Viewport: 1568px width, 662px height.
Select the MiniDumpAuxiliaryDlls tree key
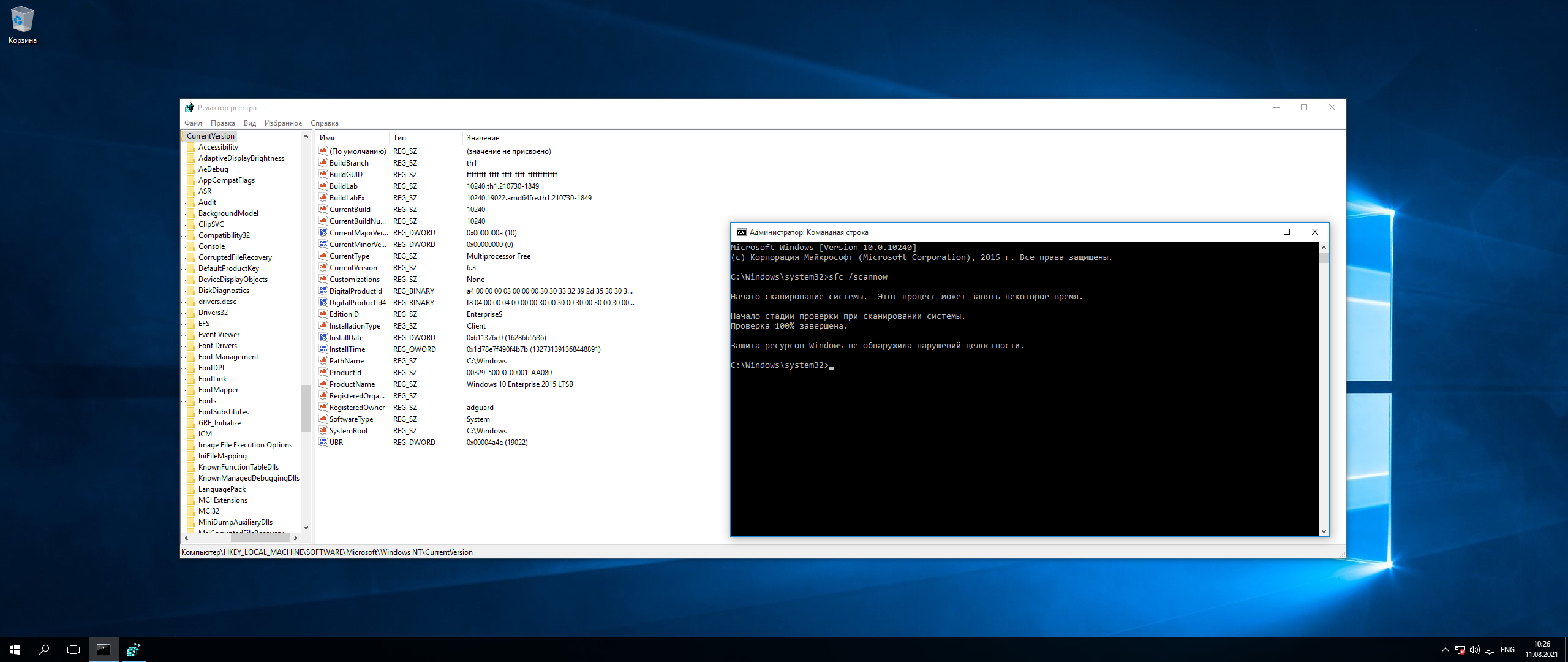point(235,522)
